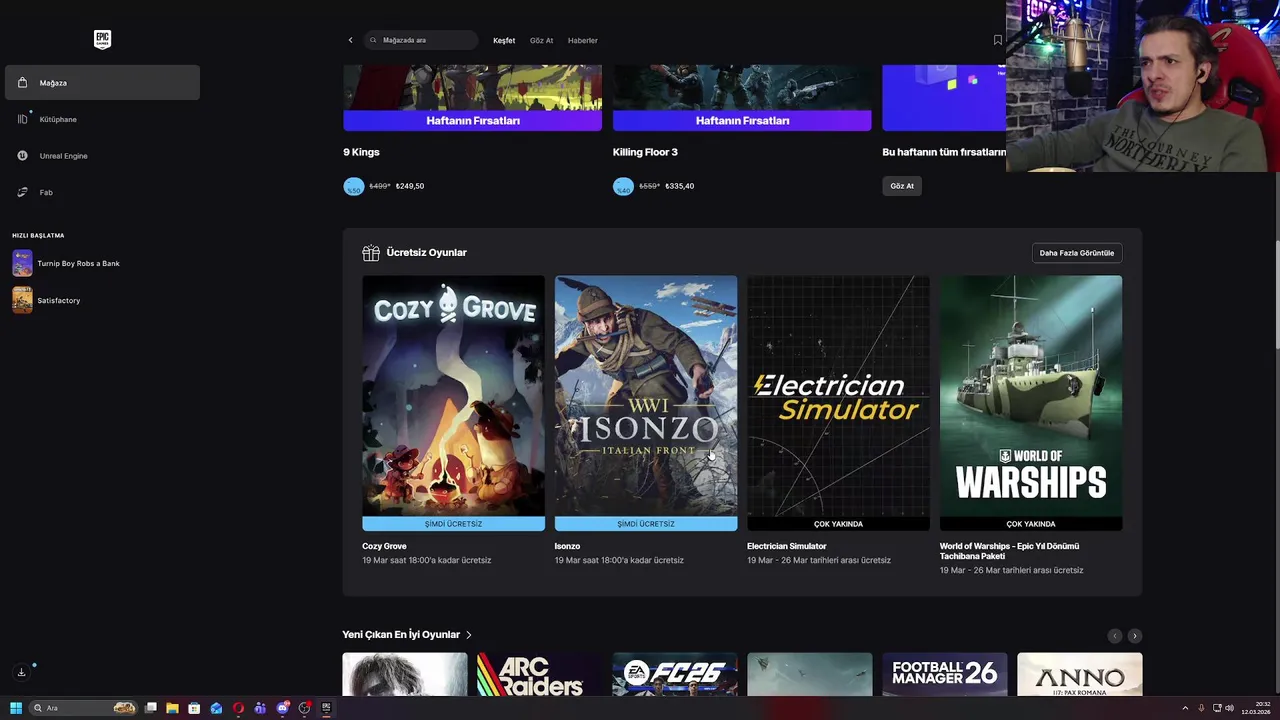This screenshot has height=720, width=1280.
Task: Open the downloads icon in sidebar
Action: pyautogui.click(x=21, y=672)
